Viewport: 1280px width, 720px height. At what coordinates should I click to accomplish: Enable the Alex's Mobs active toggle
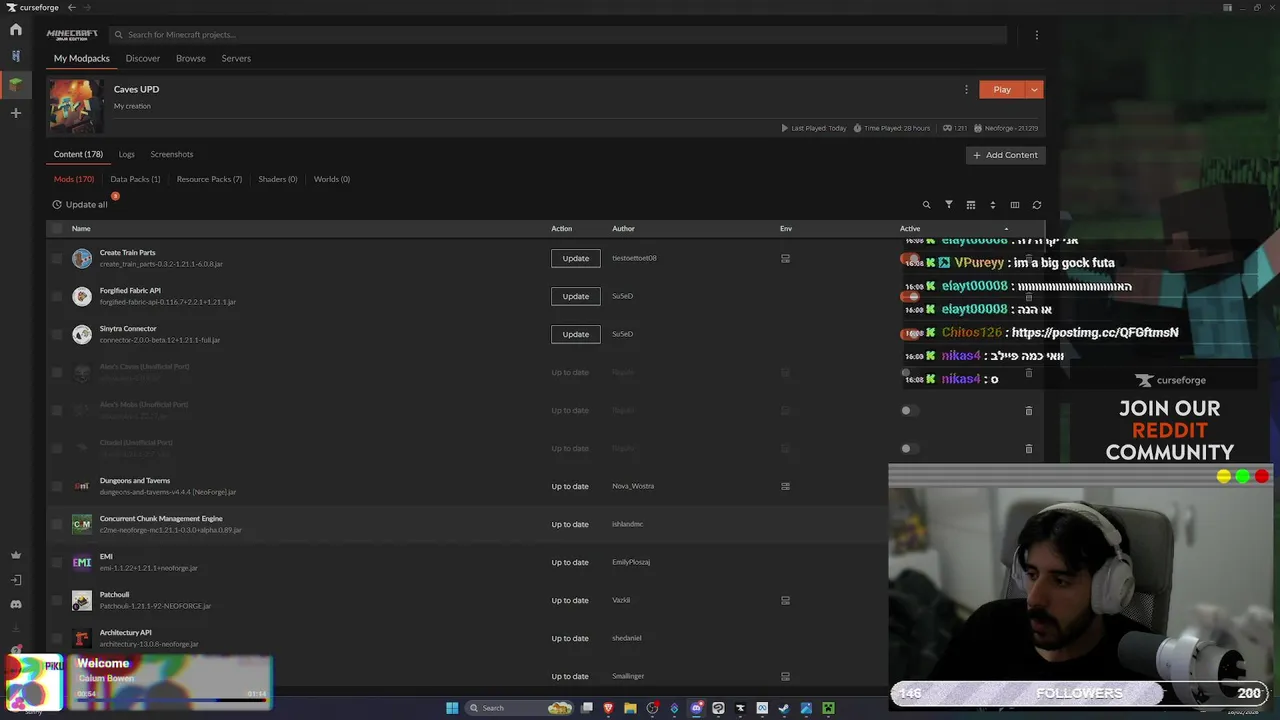[908, 411]
